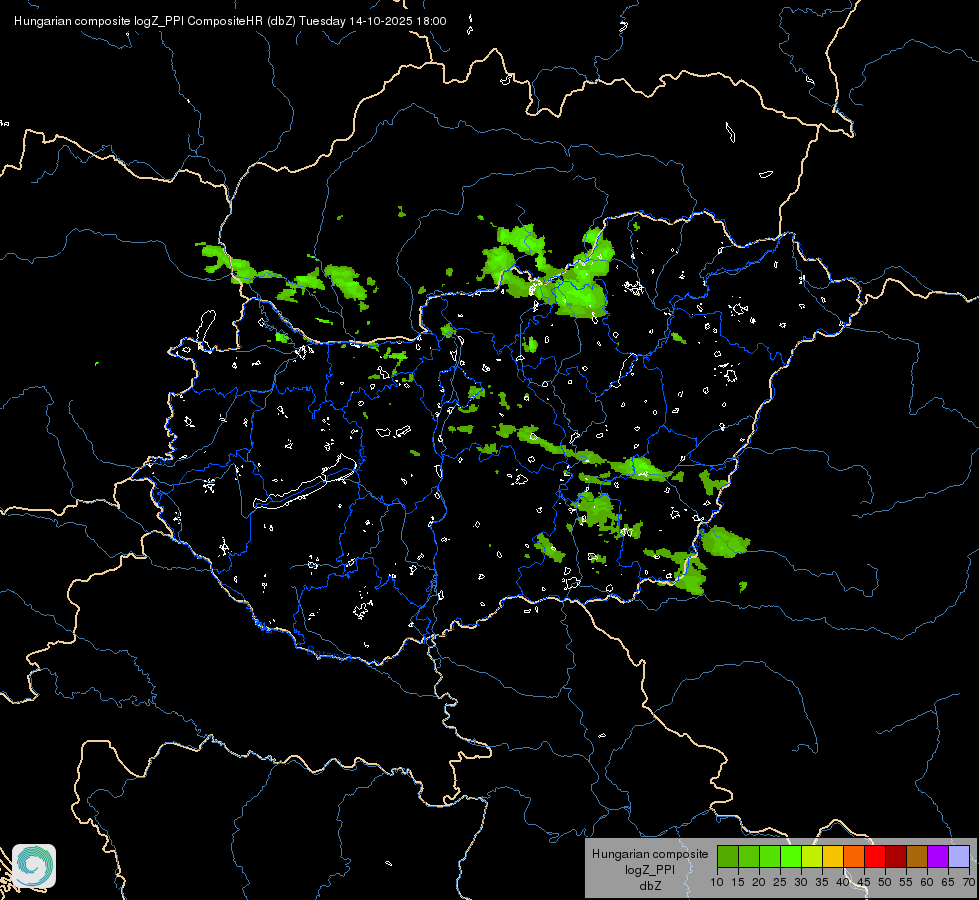
Task: Click the legend scale value 70
Action: 969,882
